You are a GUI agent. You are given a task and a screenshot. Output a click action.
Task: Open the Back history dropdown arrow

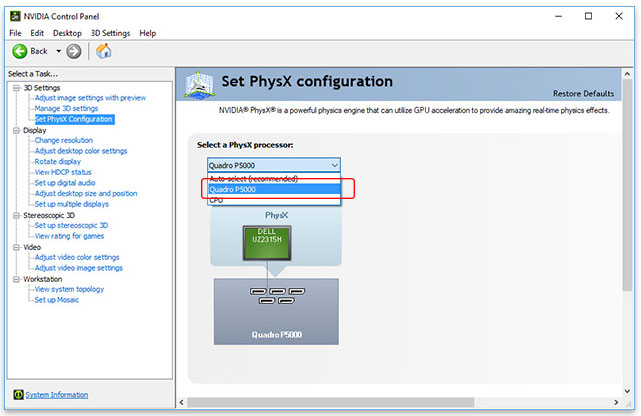click(58, 51)
